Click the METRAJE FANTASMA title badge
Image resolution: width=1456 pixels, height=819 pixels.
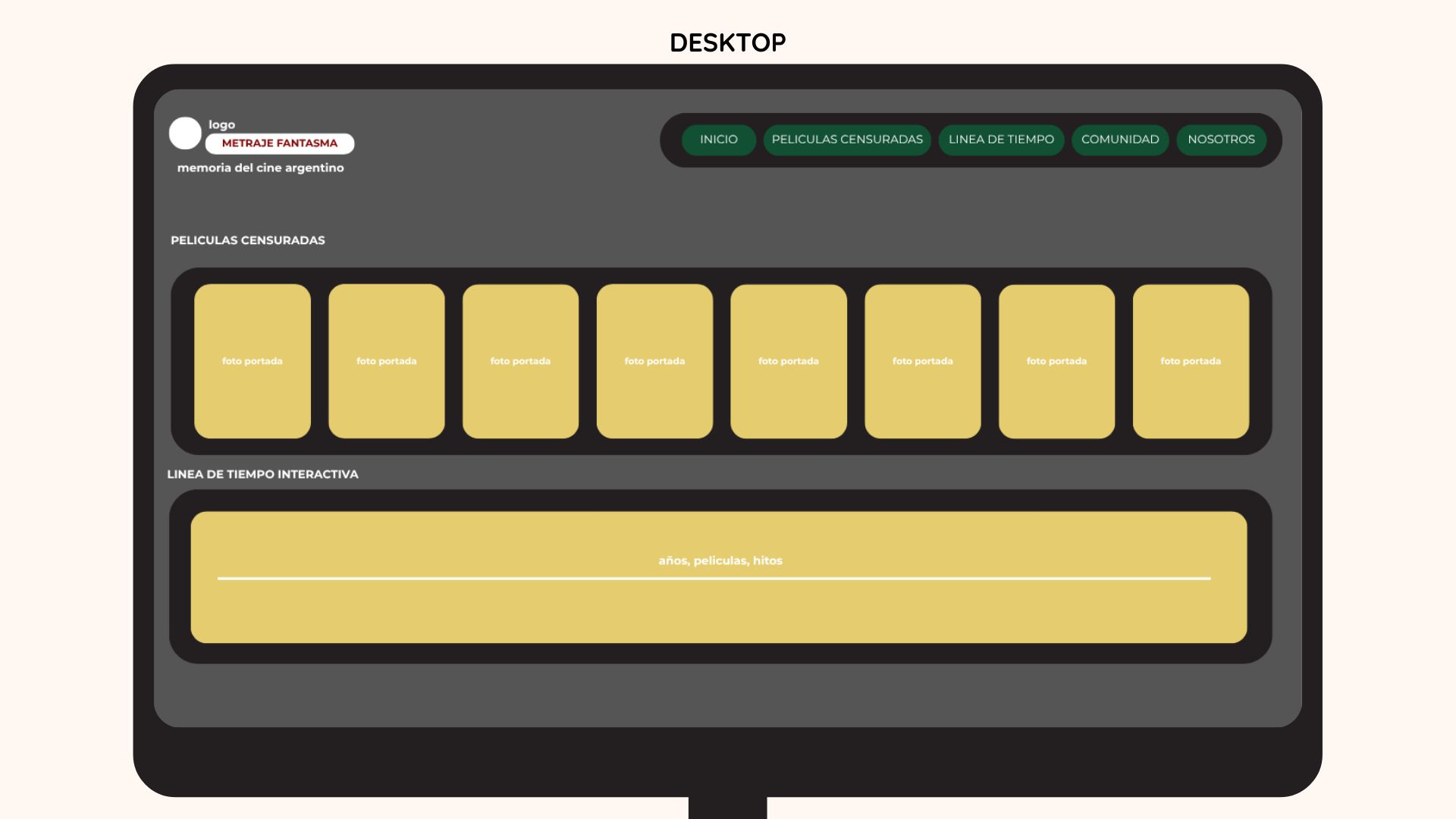279,143
